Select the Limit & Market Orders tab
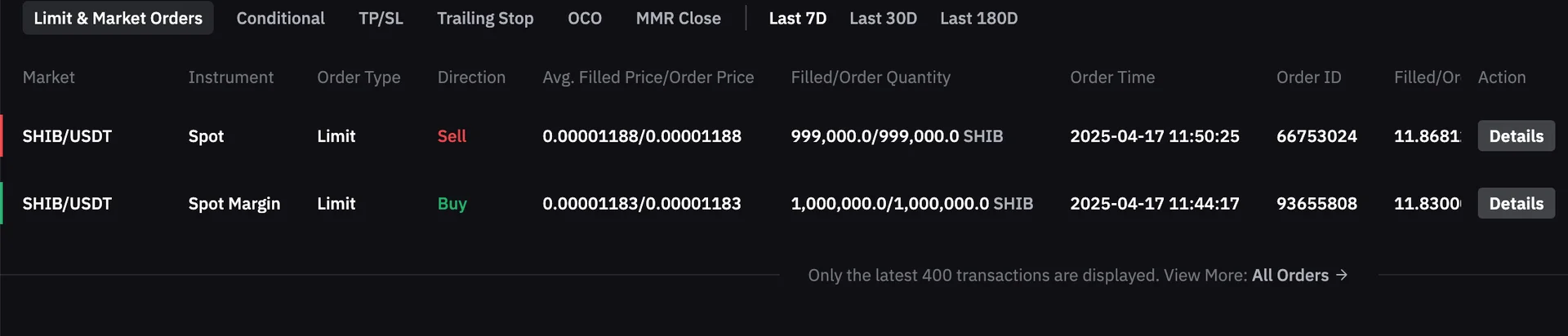Image resolution: width=1568 pixels, height=336 pixels. coord(118,18)
